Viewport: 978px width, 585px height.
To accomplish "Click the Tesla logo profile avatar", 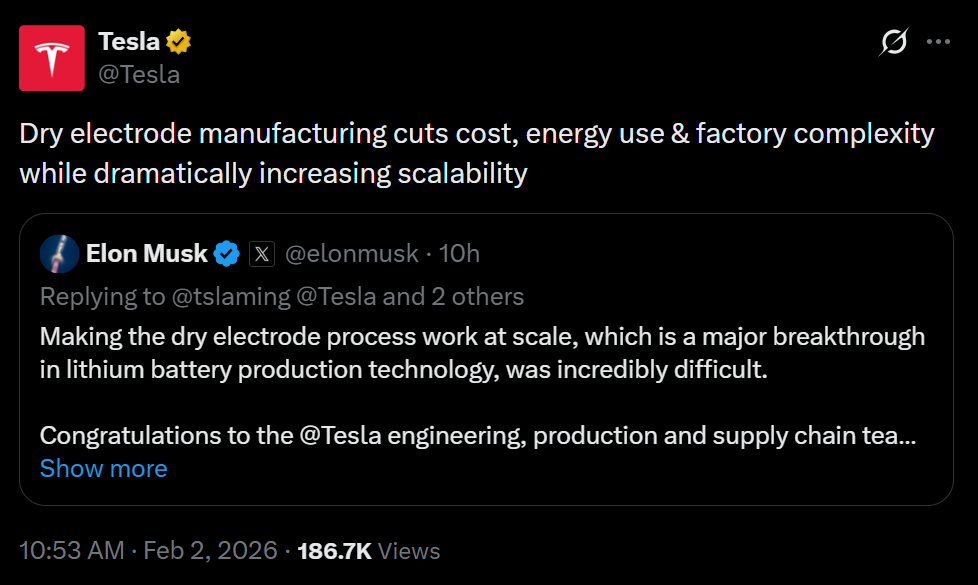I will coord(52,57).
